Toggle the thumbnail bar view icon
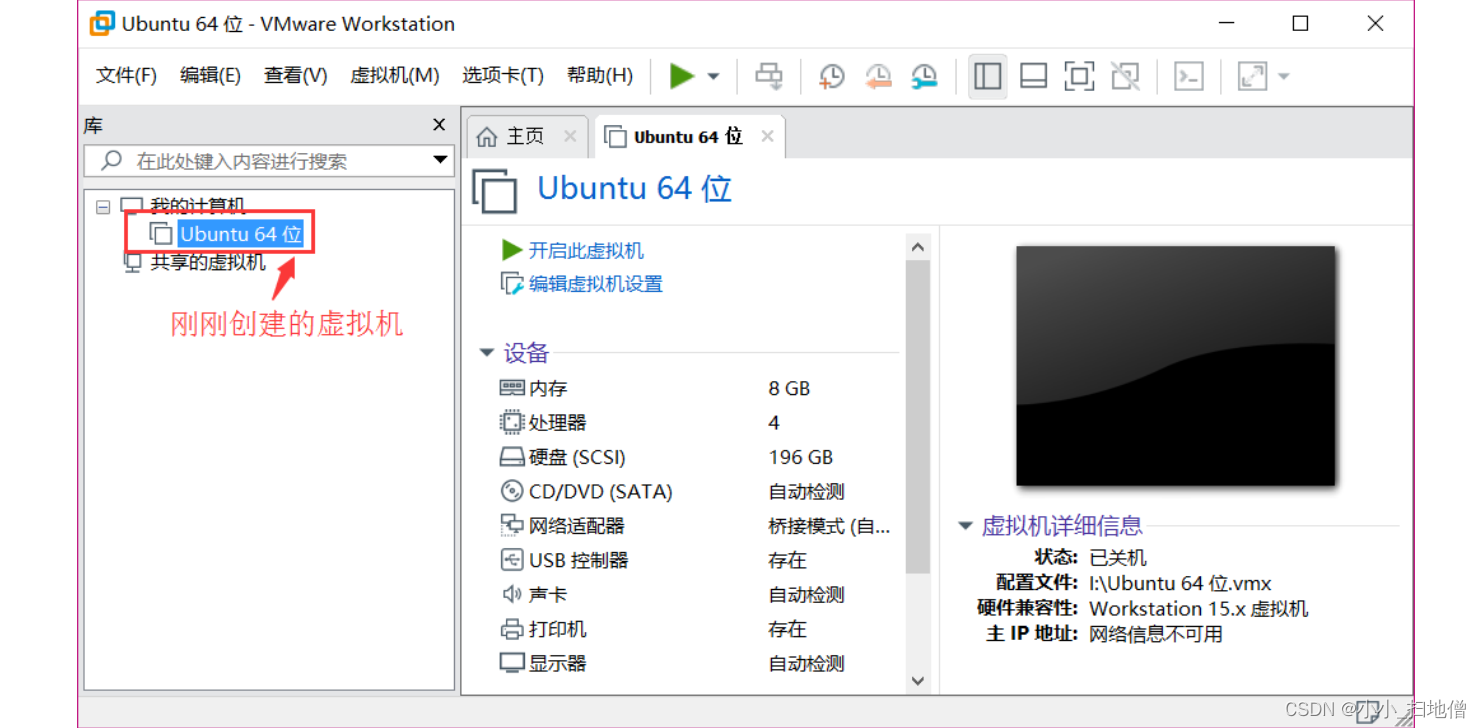This screenshot has height=728, width=1481. click(1033, 76)
